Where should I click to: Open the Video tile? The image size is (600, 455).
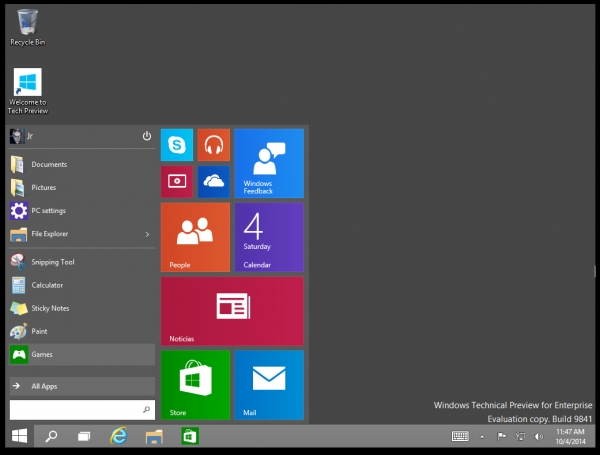(x=177, y=181)
